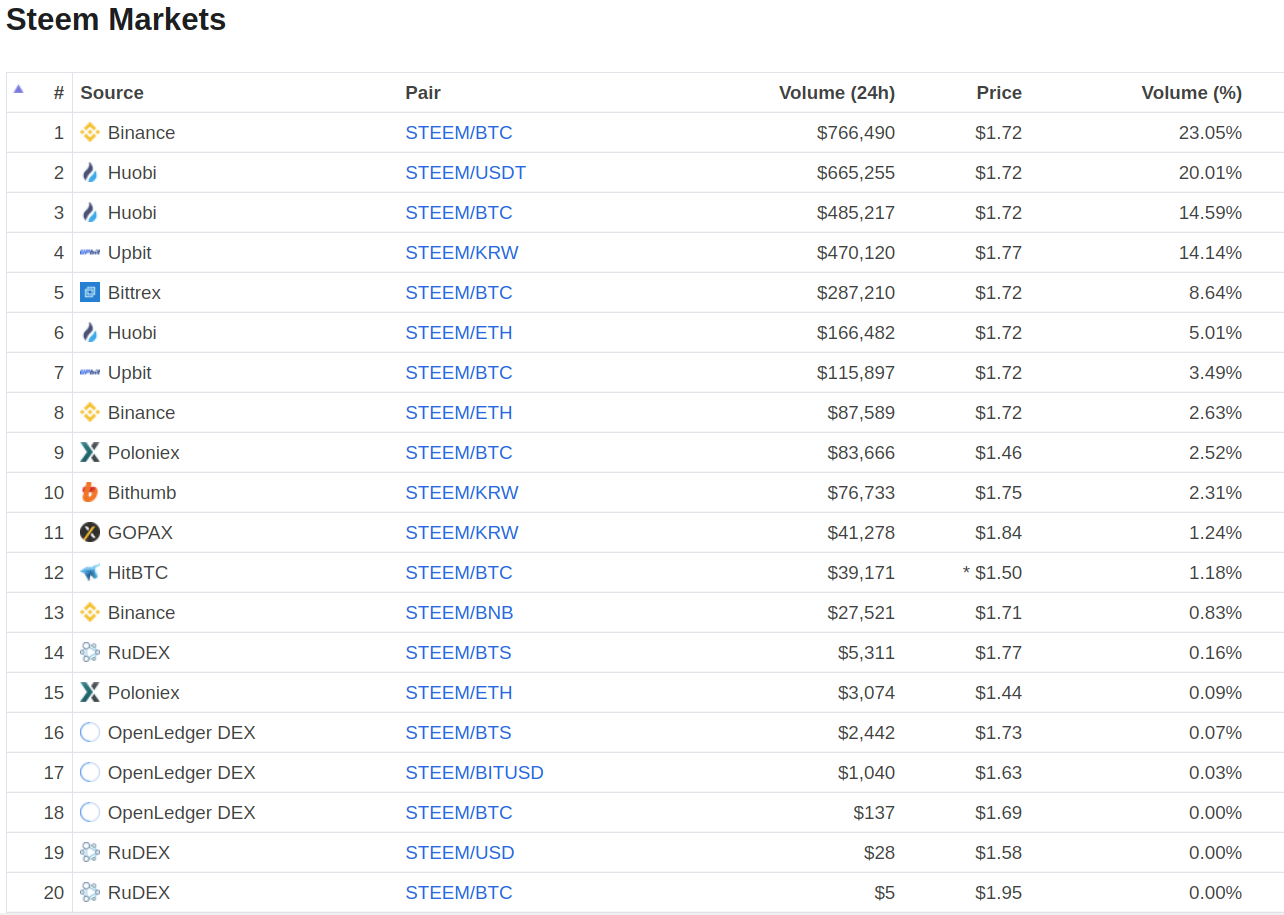Click the Bittrex logo in row 5
This screenshot has height=915, width=1284.
coord(90,292)
